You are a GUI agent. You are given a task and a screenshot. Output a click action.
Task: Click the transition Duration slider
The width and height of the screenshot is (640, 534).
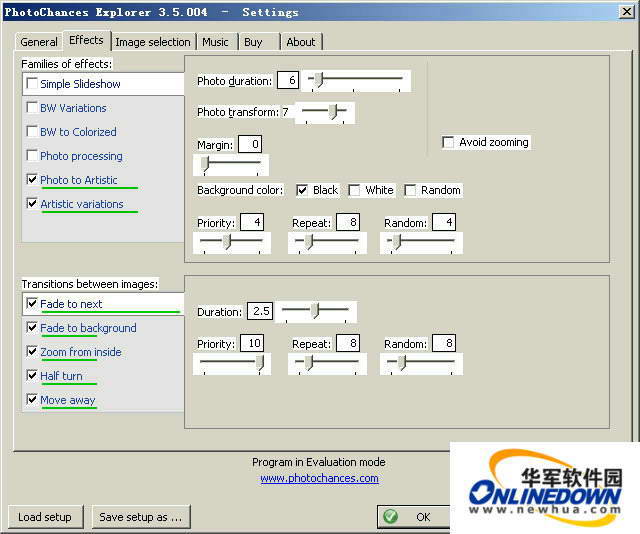point(316,312)
